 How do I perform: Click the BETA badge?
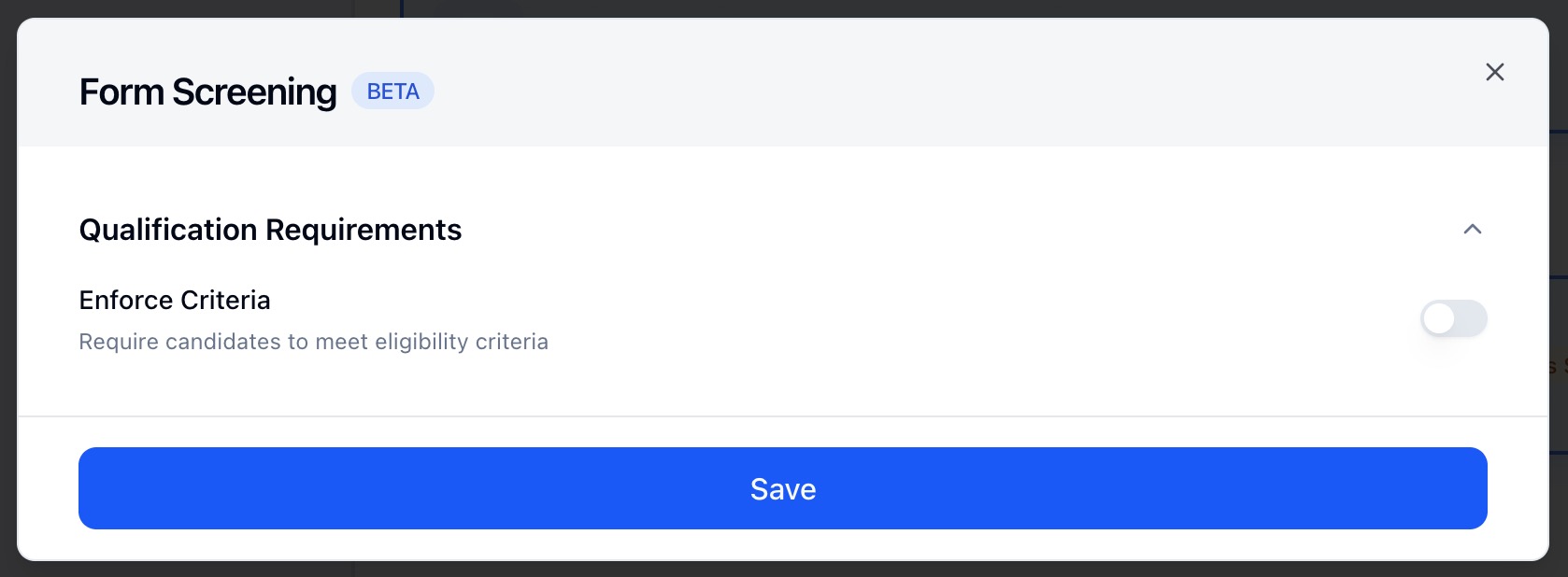coord(392,91)
